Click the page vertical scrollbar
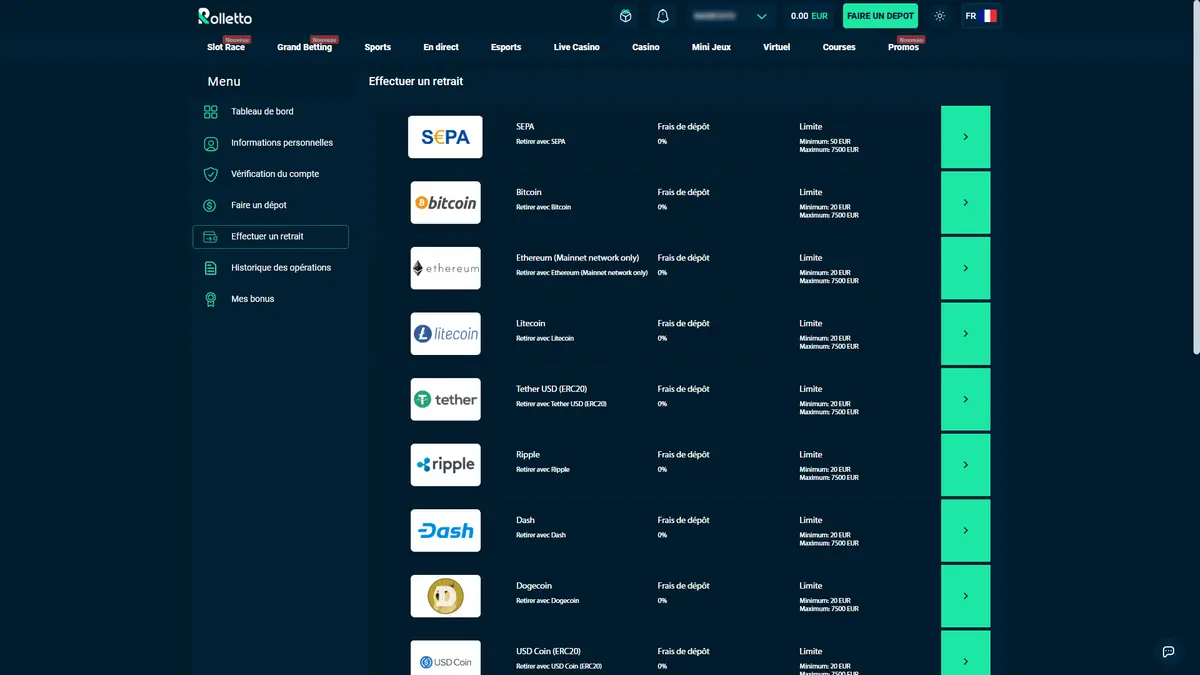The width and height of the screenshot is (1200, 675). click(x=1196, y=180)
